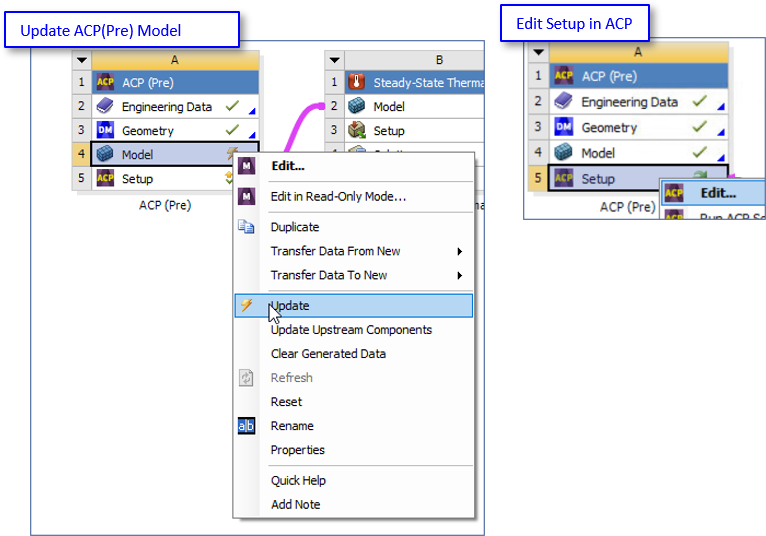Select Transfer Data From New entry
The width and height of the screenshot is (766, 536).
pos(354,251)
